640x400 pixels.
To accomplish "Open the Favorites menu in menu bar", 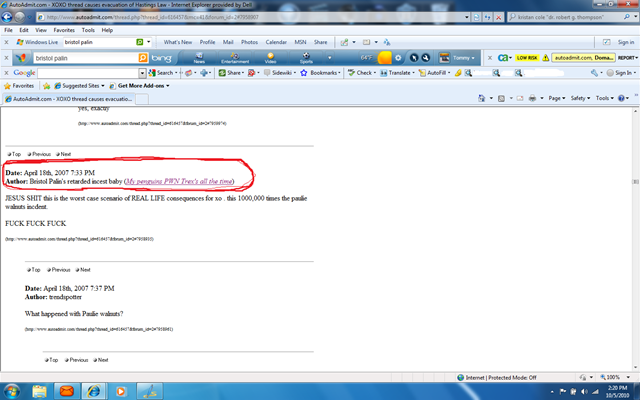I will (64, 30).
